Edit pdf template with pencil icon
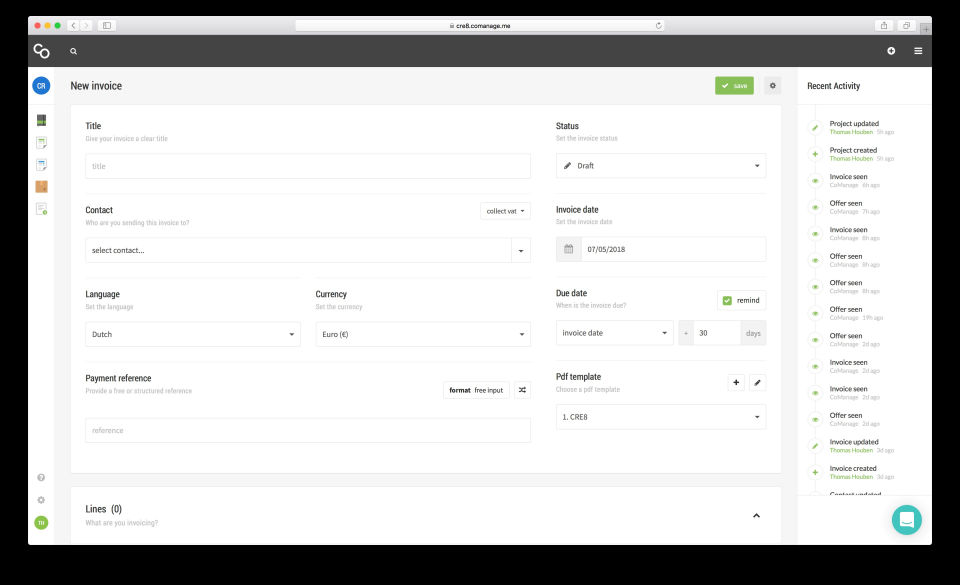Image resolution: width=960 pixels, height=585 pixels. (x=757, y=382)
